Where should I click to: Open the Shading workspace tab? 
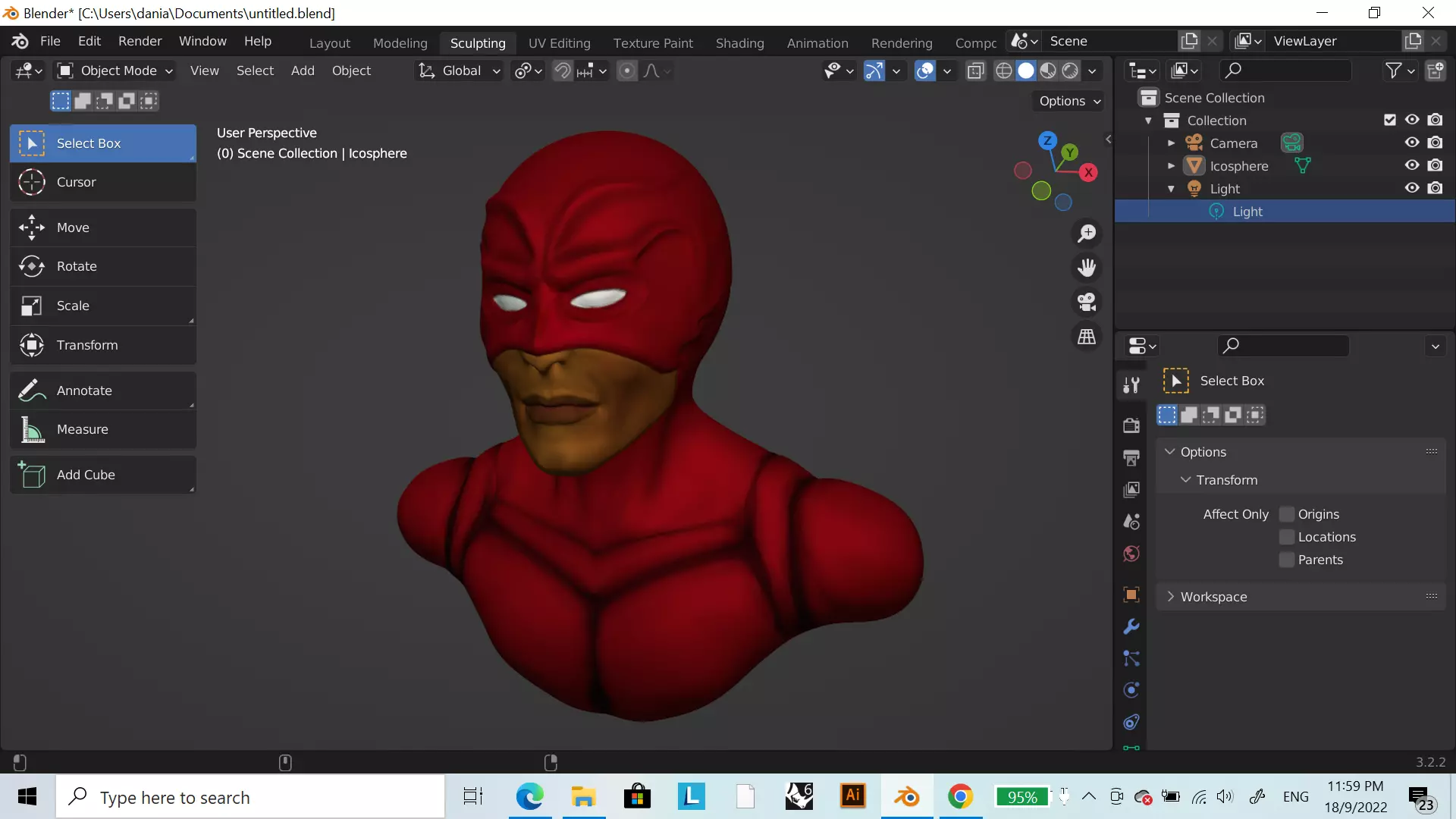pyautogui.click(x=740, y=43)
